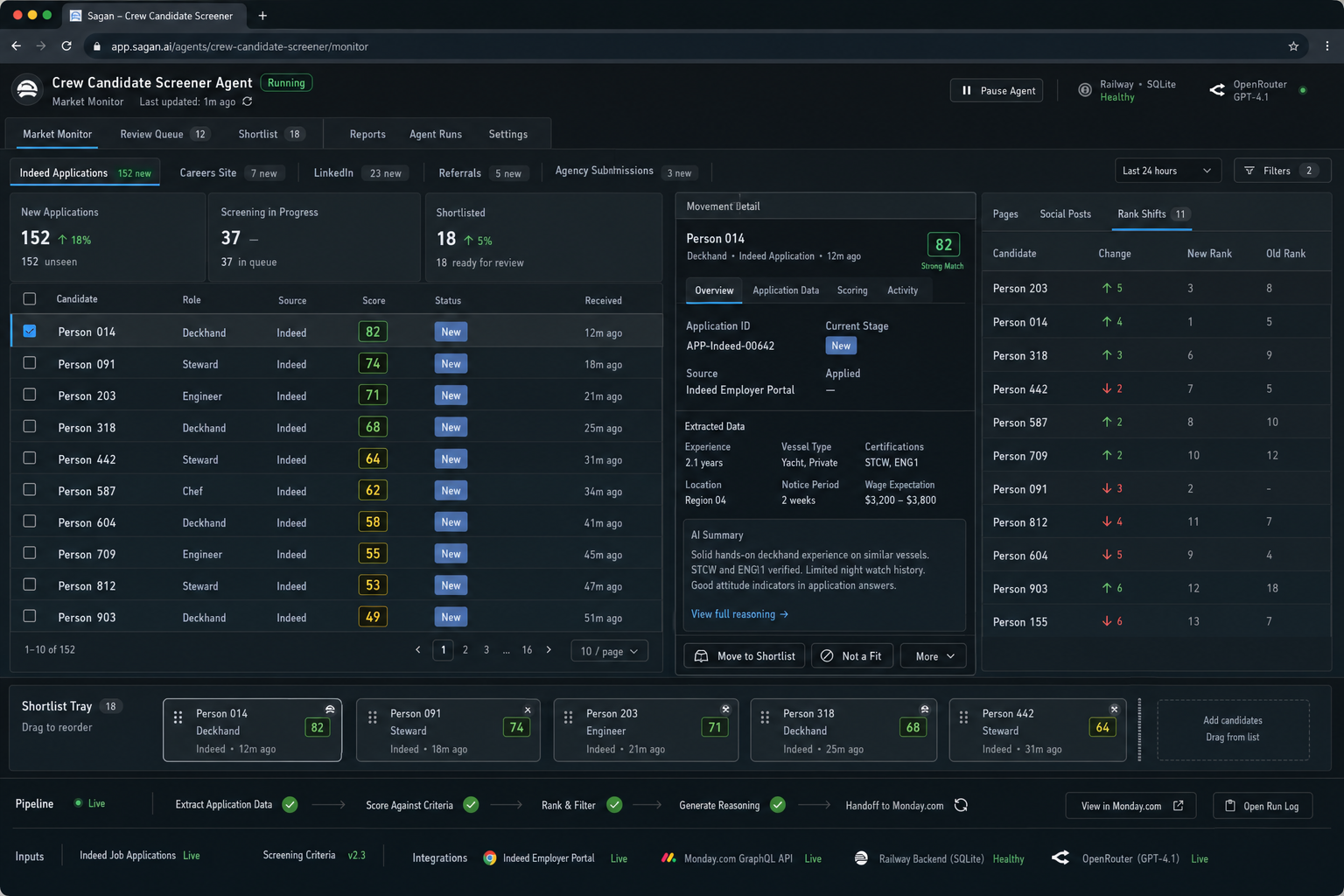Image resolution: width=1344 pixels, height=896 pixels.
Task: Go to page 2 of candidates
Action: pyautogui.click(x=465, y=650)
